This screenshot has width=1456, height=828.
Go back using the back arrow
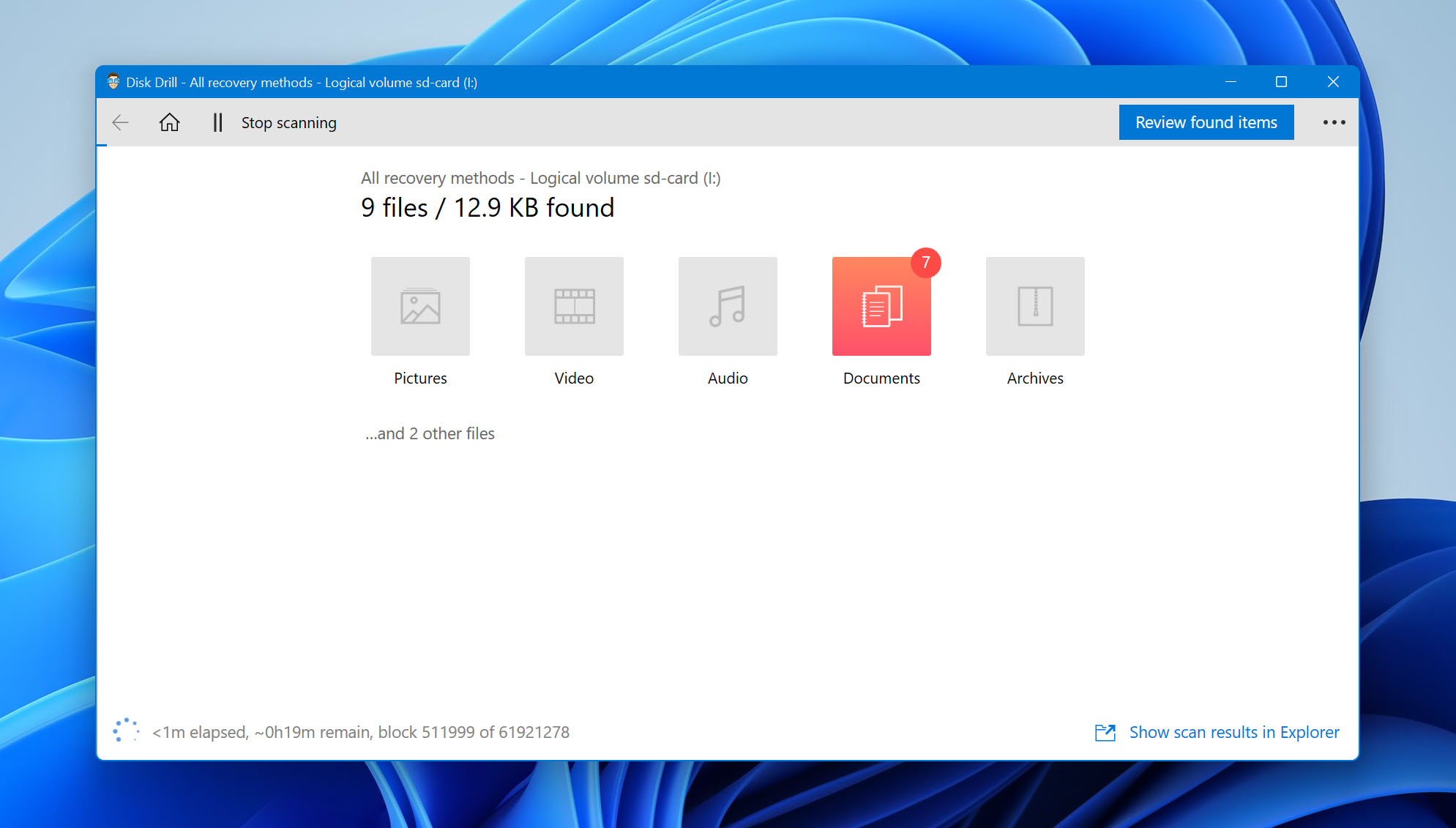(121, 122)
